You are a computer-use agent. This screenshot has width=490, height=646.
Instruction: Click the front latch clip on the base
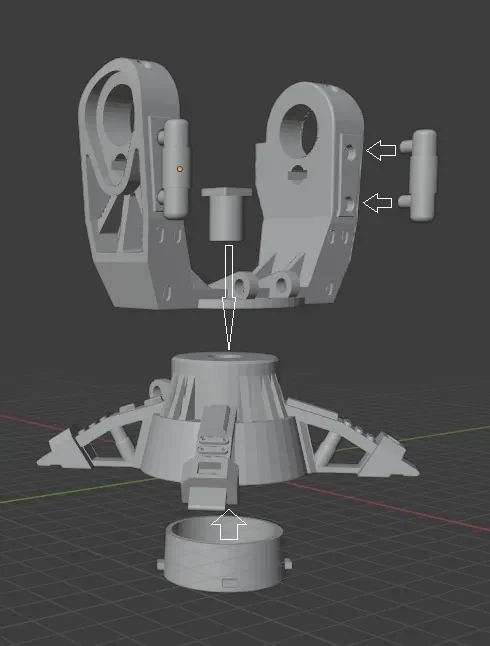click(x=212, y=457)
